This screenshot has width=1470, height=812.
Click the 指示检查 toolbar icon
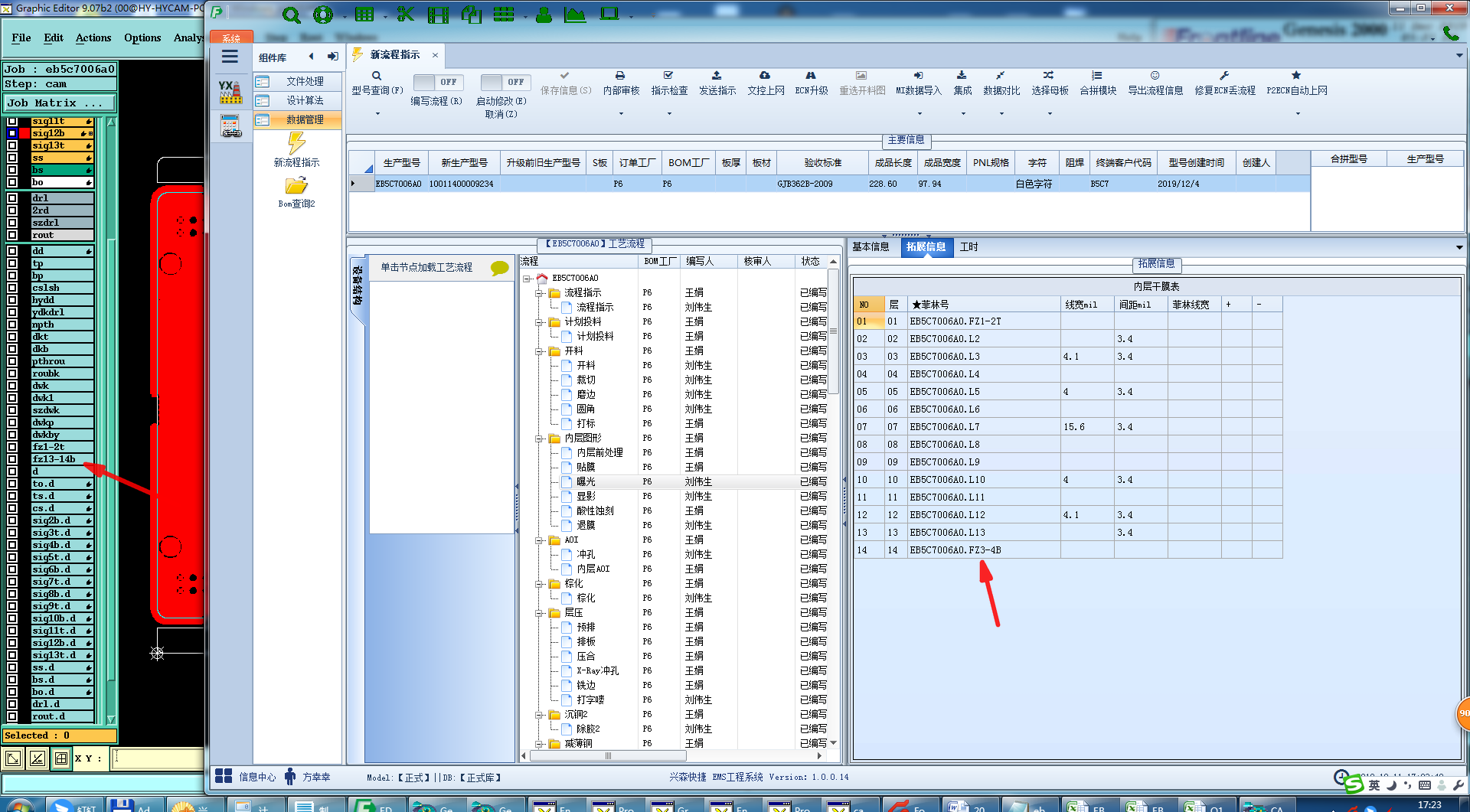tap(668, 76)
